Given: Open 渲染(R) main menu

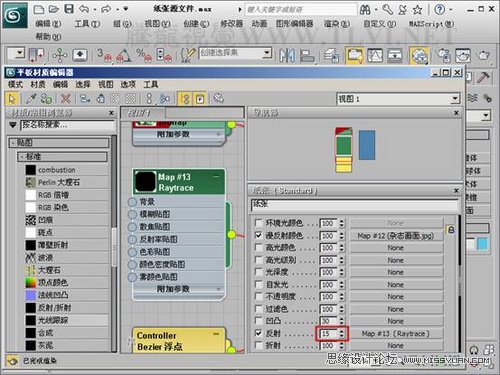Looking at the screenshot, I should tap(337, 24).
